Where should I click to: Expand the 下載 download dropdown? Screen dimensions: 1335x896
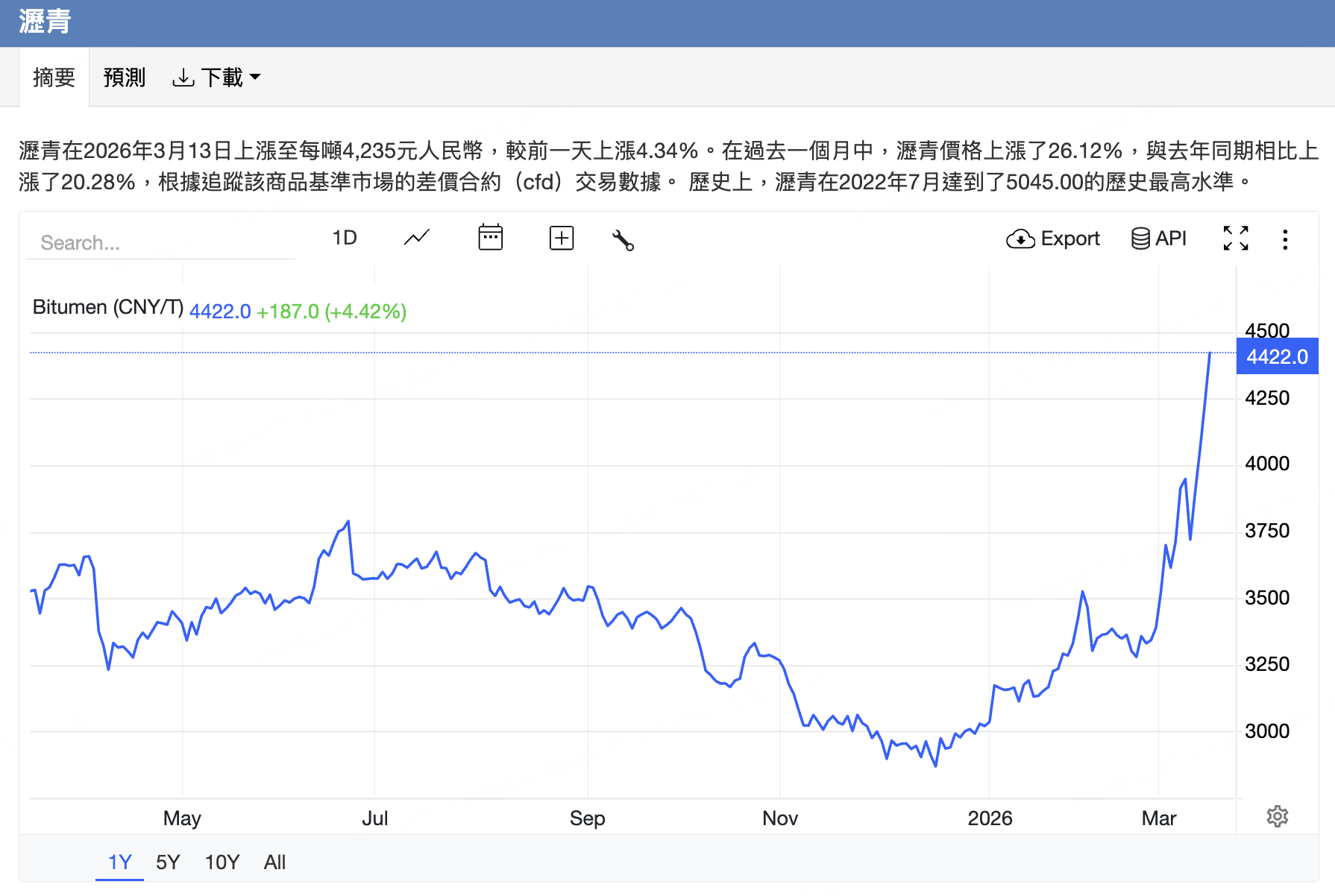[216, 77]
